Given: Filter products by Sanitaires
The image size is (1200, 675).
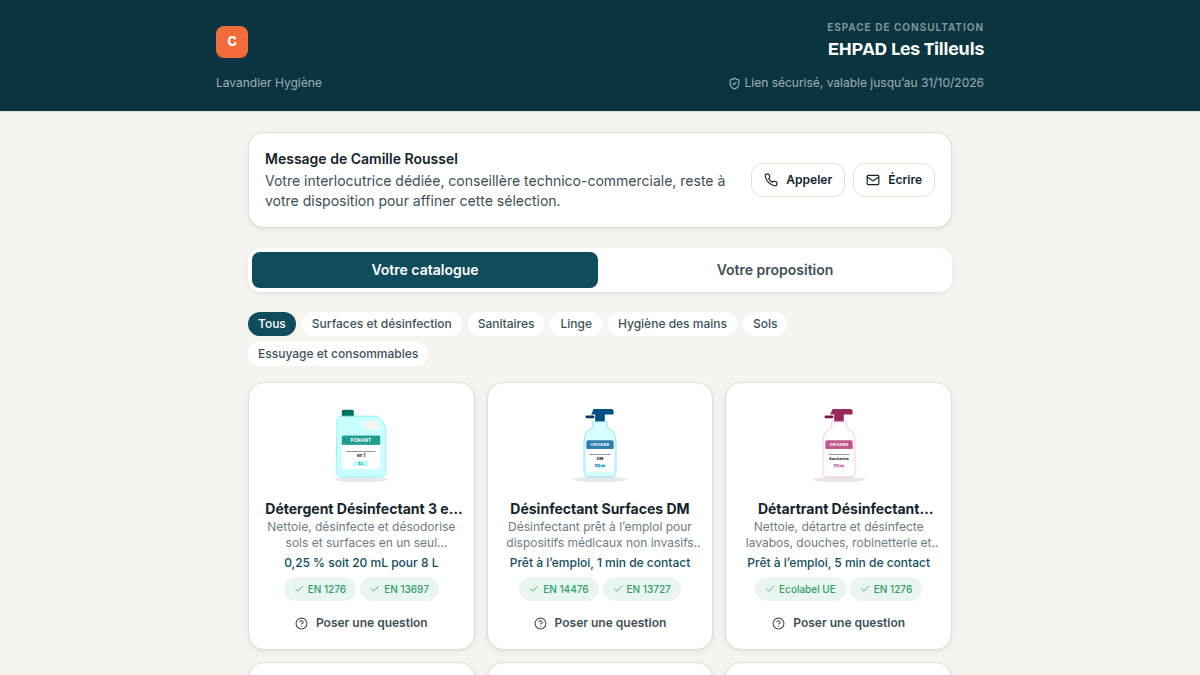Looking at the screenshot, I should tap(506, 324).
